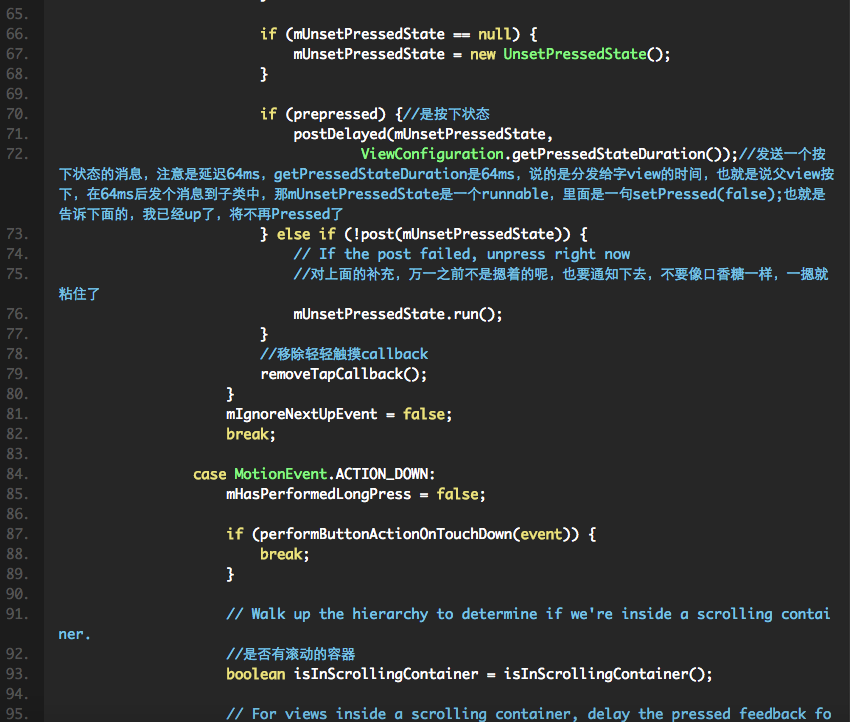850x722 pixels.
Task: Click 'else if (!post(mUnsetPressedState))' text
Action: click(x=423, y=234)
